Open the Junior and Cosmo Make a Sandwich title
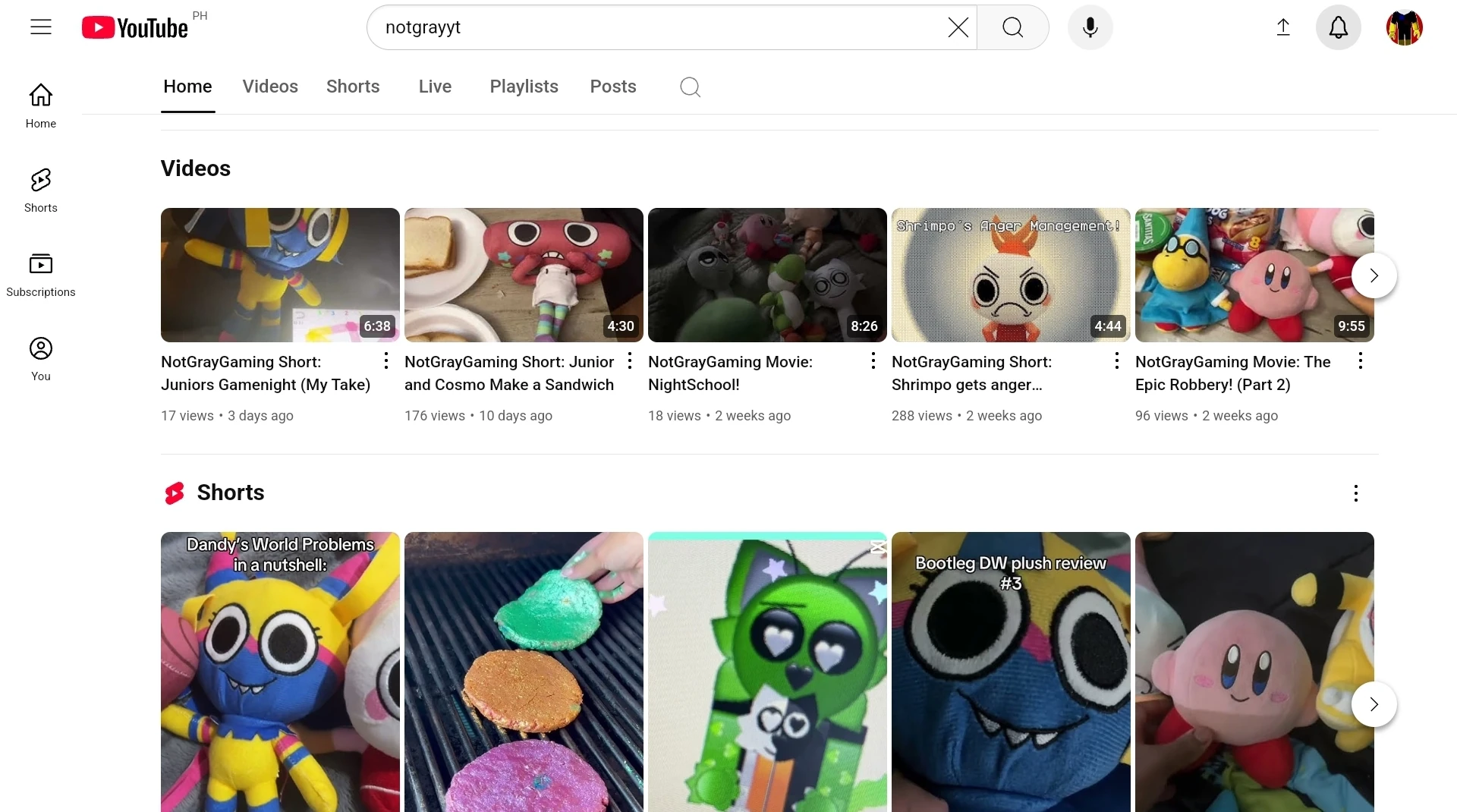This screenshot has height=812, width=1457. (x=509, y=373)
